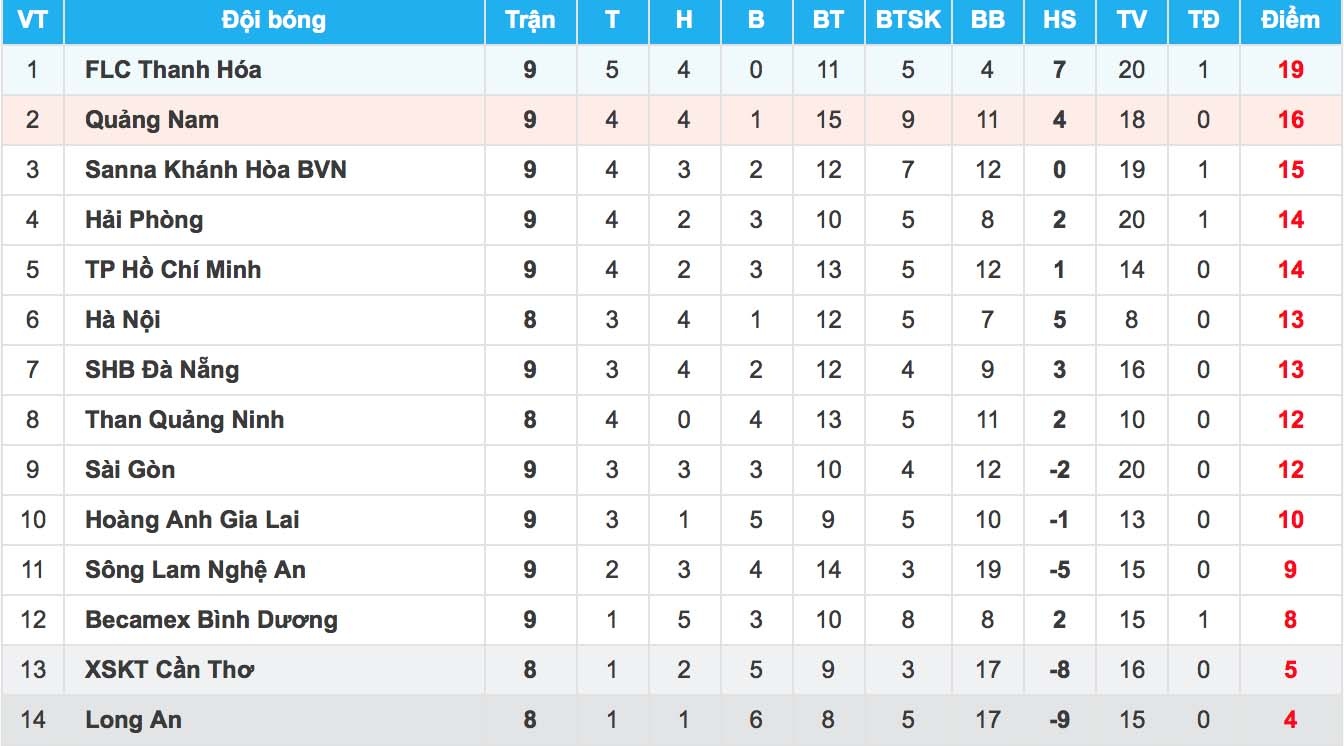Click the Sài Gòn team name

click(x=130, y=470)
